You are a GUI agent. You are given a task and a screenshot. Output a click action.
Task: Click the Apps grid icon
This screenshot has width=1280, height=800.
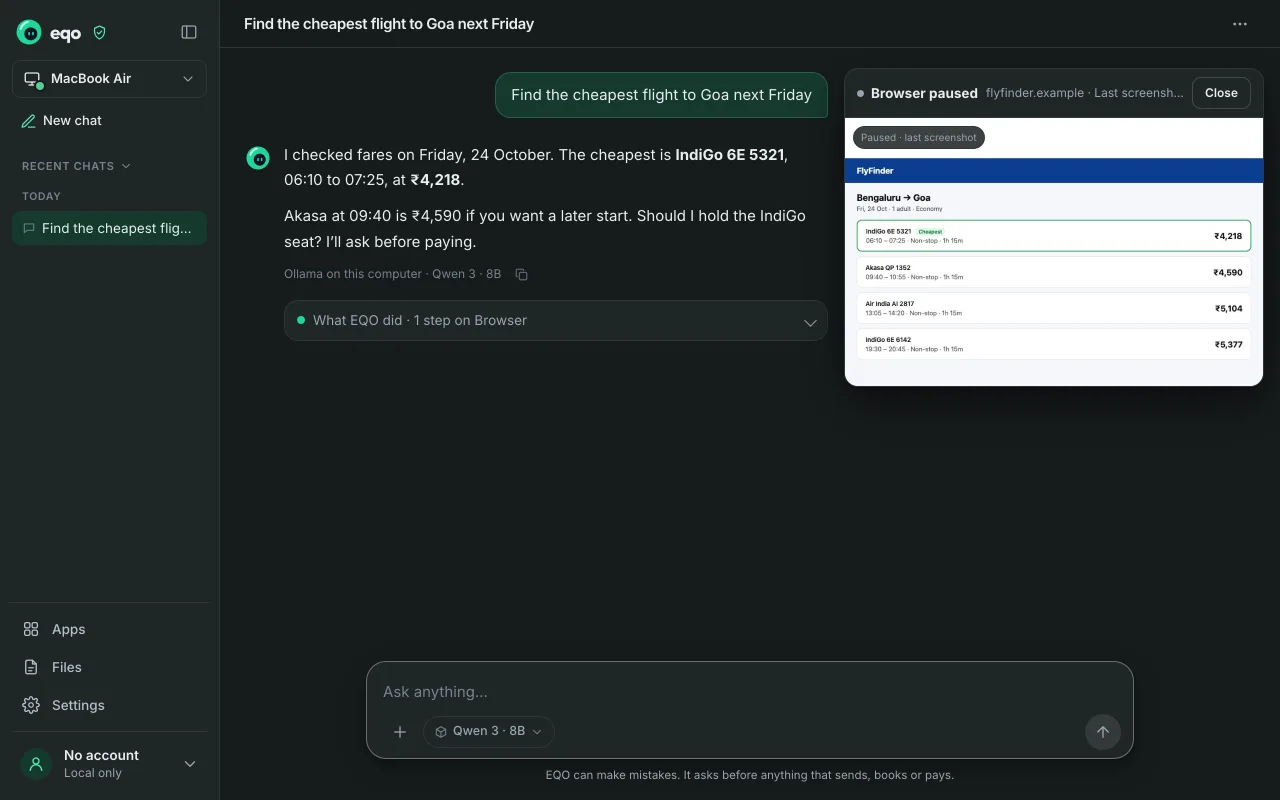tap(31, 629)
